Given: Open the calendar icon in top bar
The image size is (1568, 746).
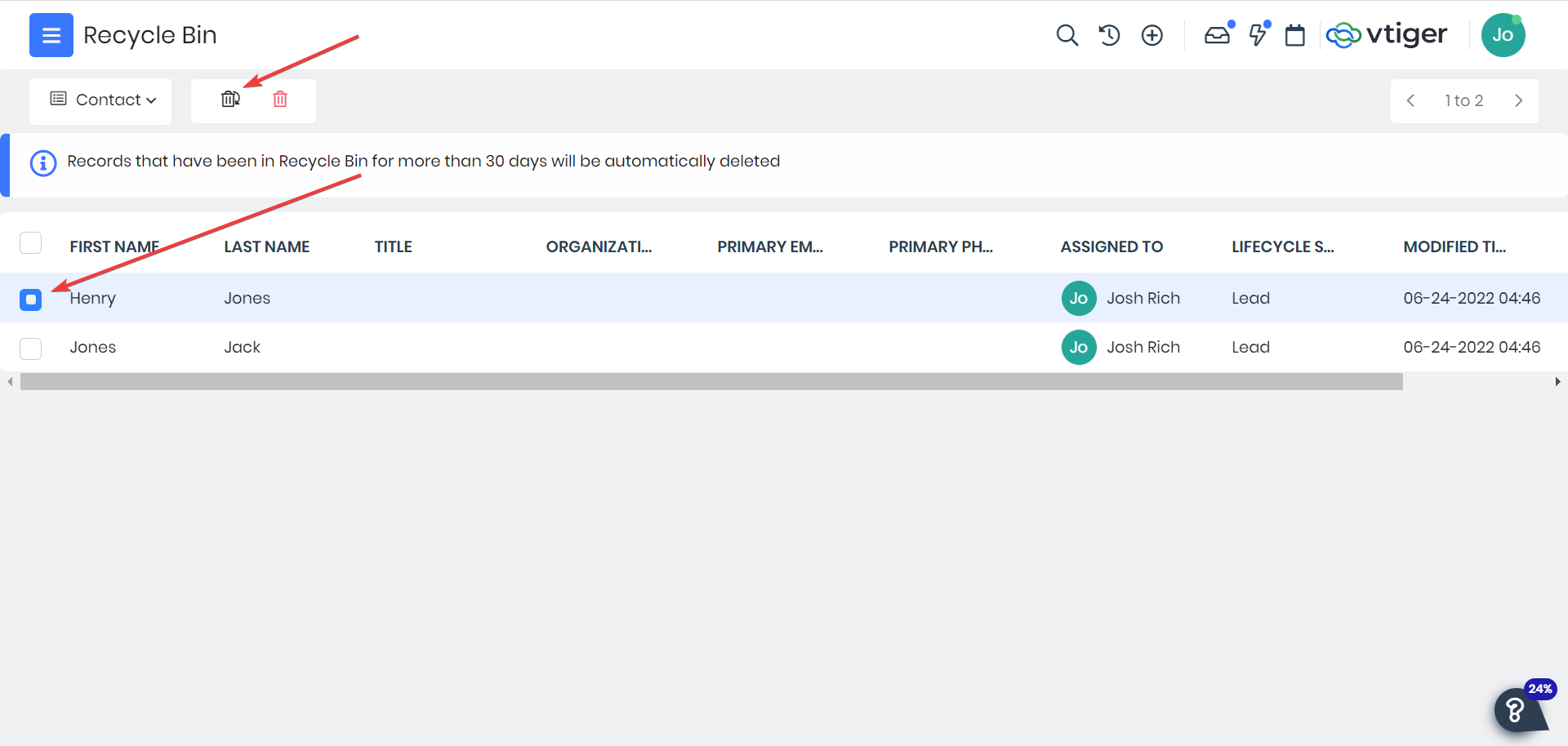Looking at the screenshot, I should [x=1294, y=35].
